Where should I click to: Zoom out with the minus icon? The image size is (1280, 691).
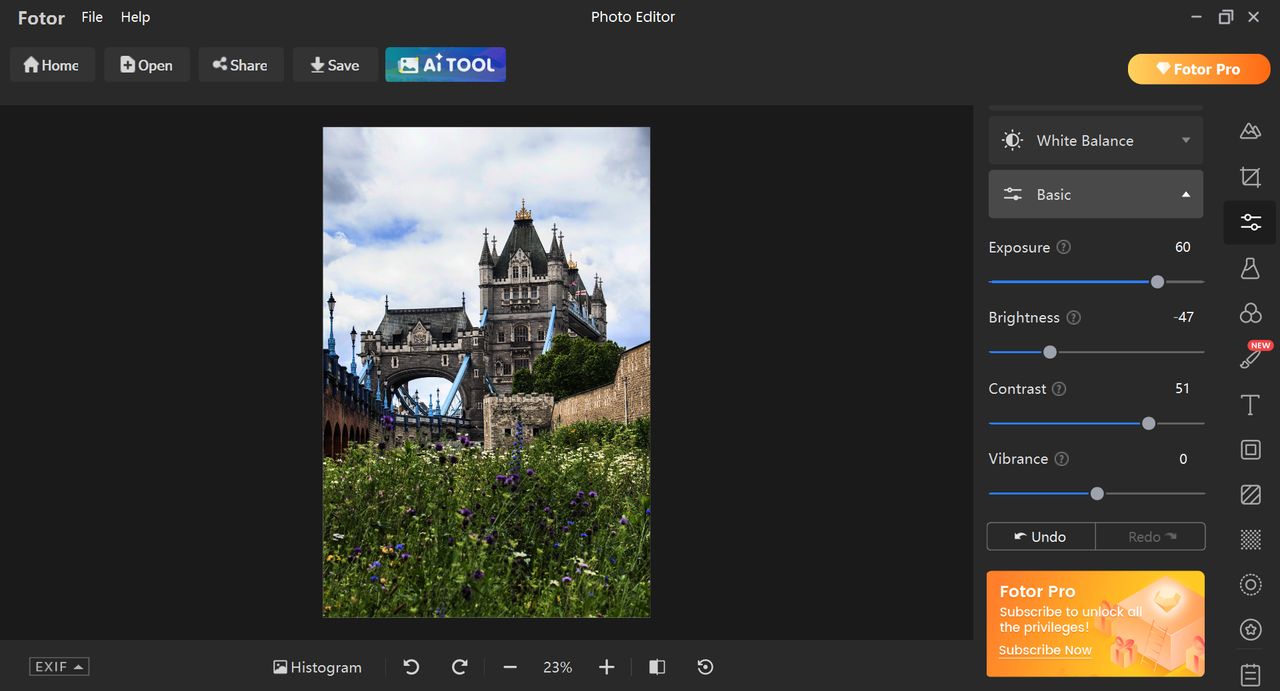click(x=510, y=667)
